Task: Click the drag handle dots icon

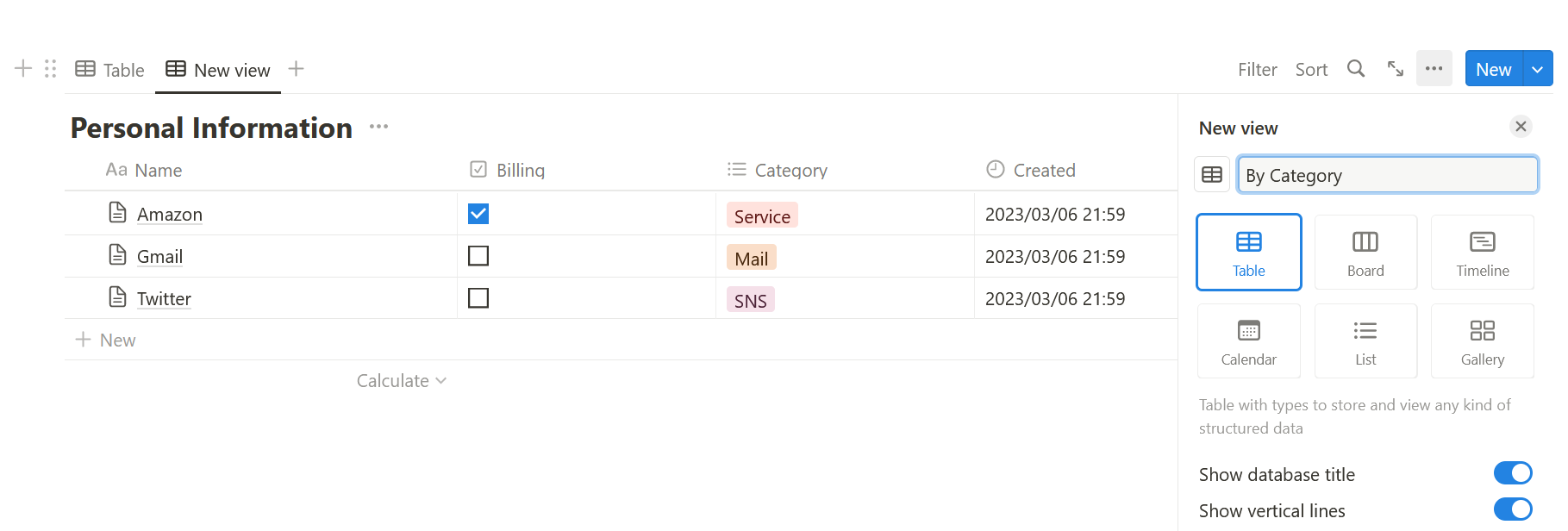Action: tap(51, 69)
